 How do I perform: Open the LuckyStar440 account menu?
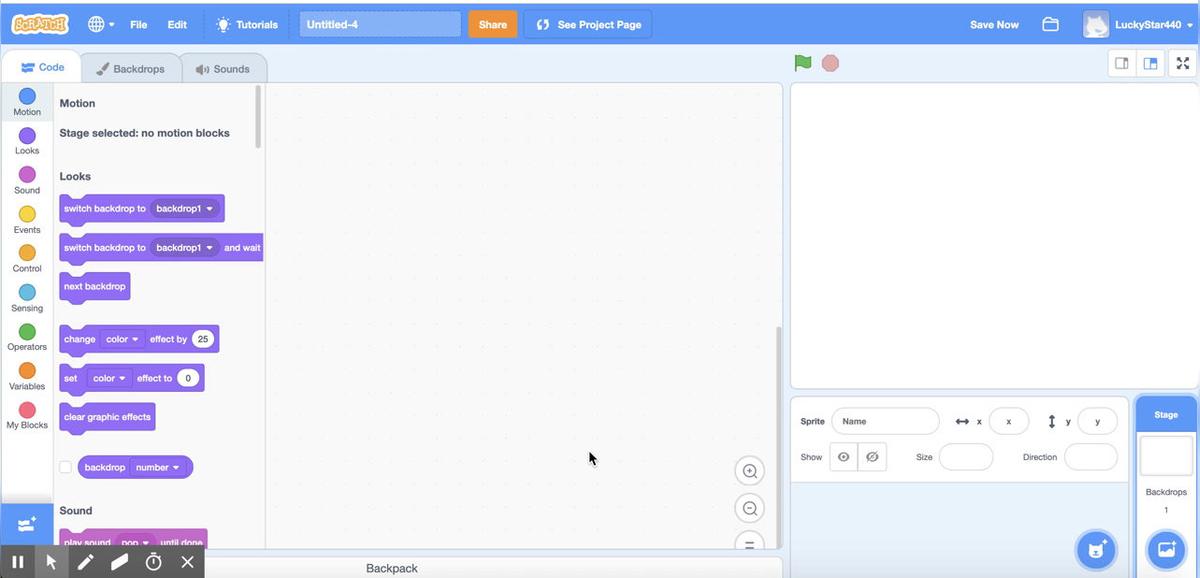(x=1138, y=24)
